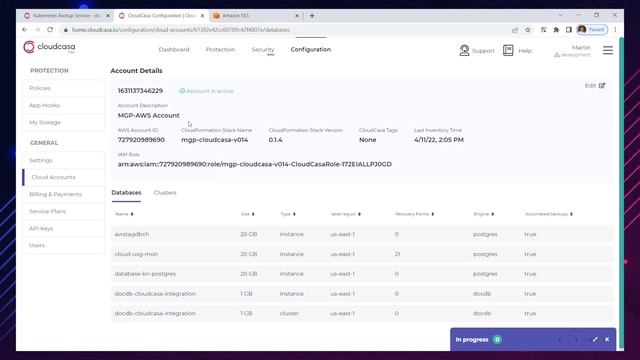Switch to the Clusters tab

165,193
